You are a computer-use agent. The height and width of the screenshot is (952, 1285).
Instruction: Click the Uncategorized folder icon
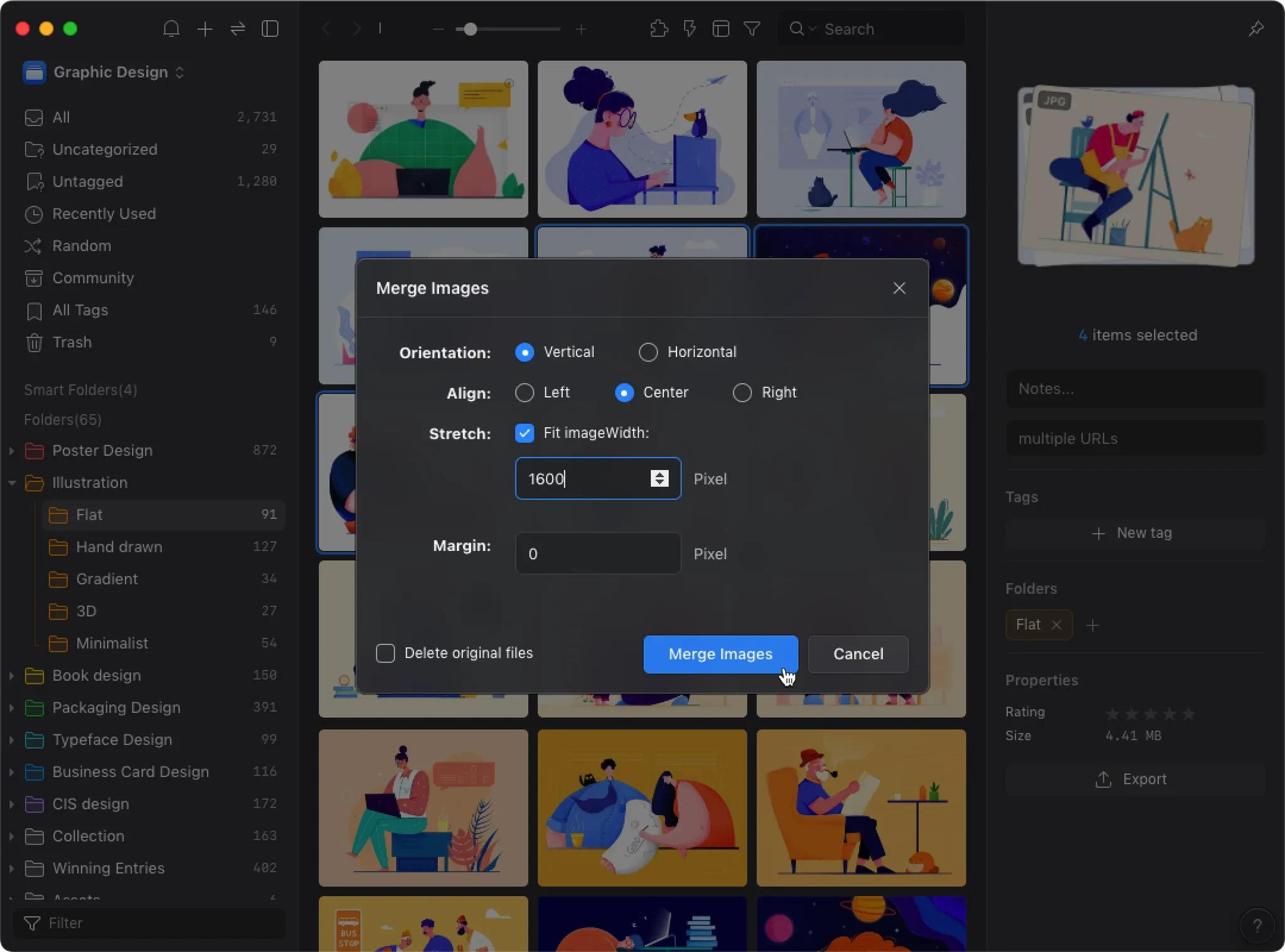pyautogui.click(x=35, y=149)
